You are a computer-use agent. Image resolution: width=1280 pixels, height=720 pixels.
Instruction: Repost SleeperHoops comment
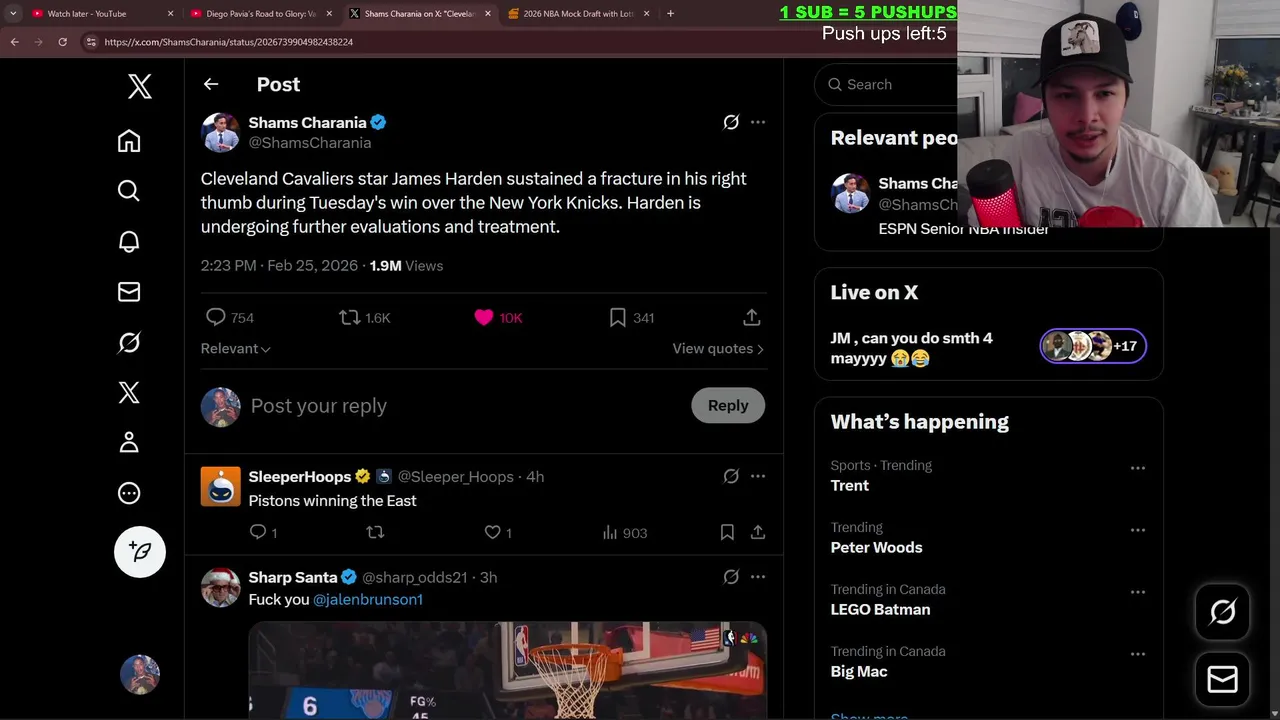(375, 532)
